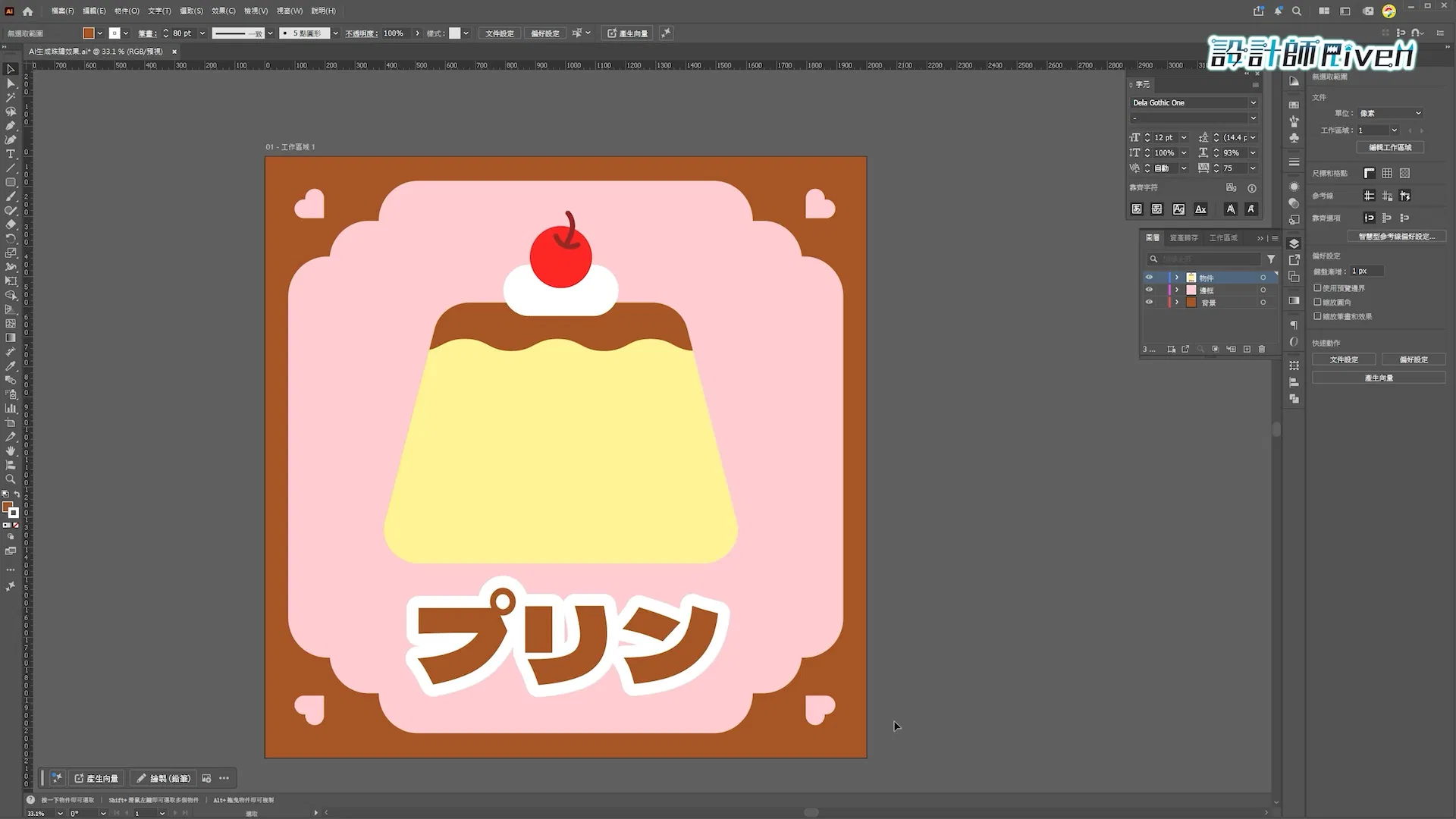Switch to 工作區域 tab in layers panel

(x=1223, y=238)
